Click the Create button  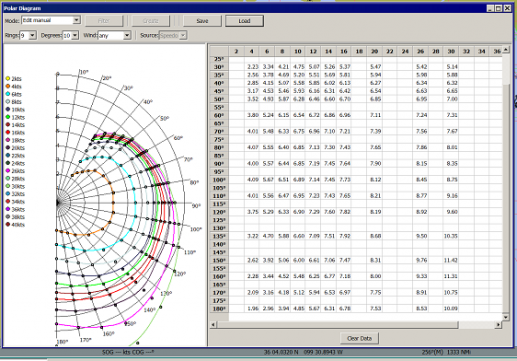pos(151,21)
